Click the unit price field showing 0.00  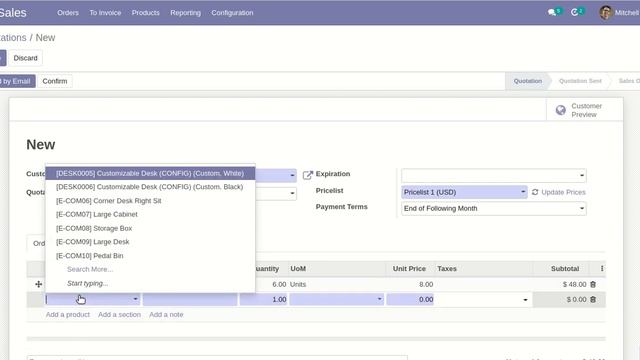point(410,299)
